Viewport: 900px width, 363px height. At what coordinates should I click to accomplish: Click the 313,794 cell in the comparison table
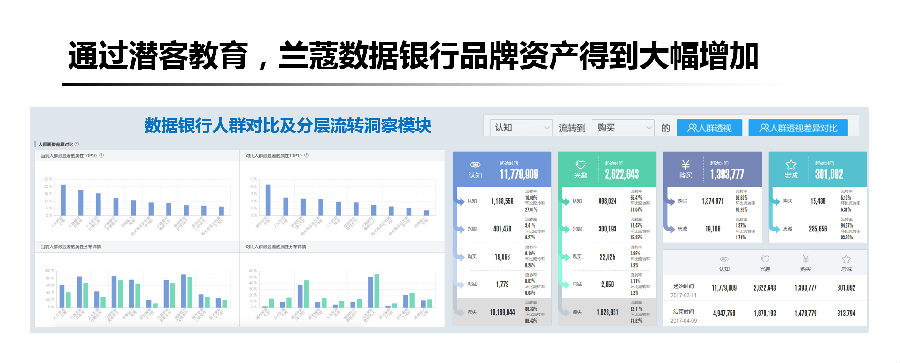[846, 314]
